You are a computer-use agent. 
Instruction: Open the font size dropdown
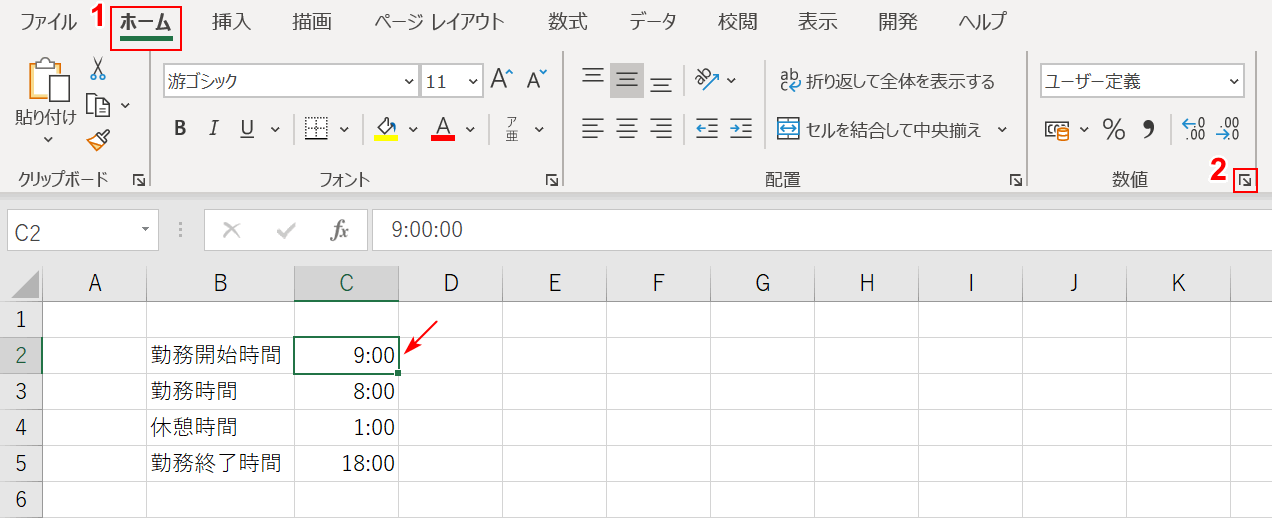tap(473, 82)
